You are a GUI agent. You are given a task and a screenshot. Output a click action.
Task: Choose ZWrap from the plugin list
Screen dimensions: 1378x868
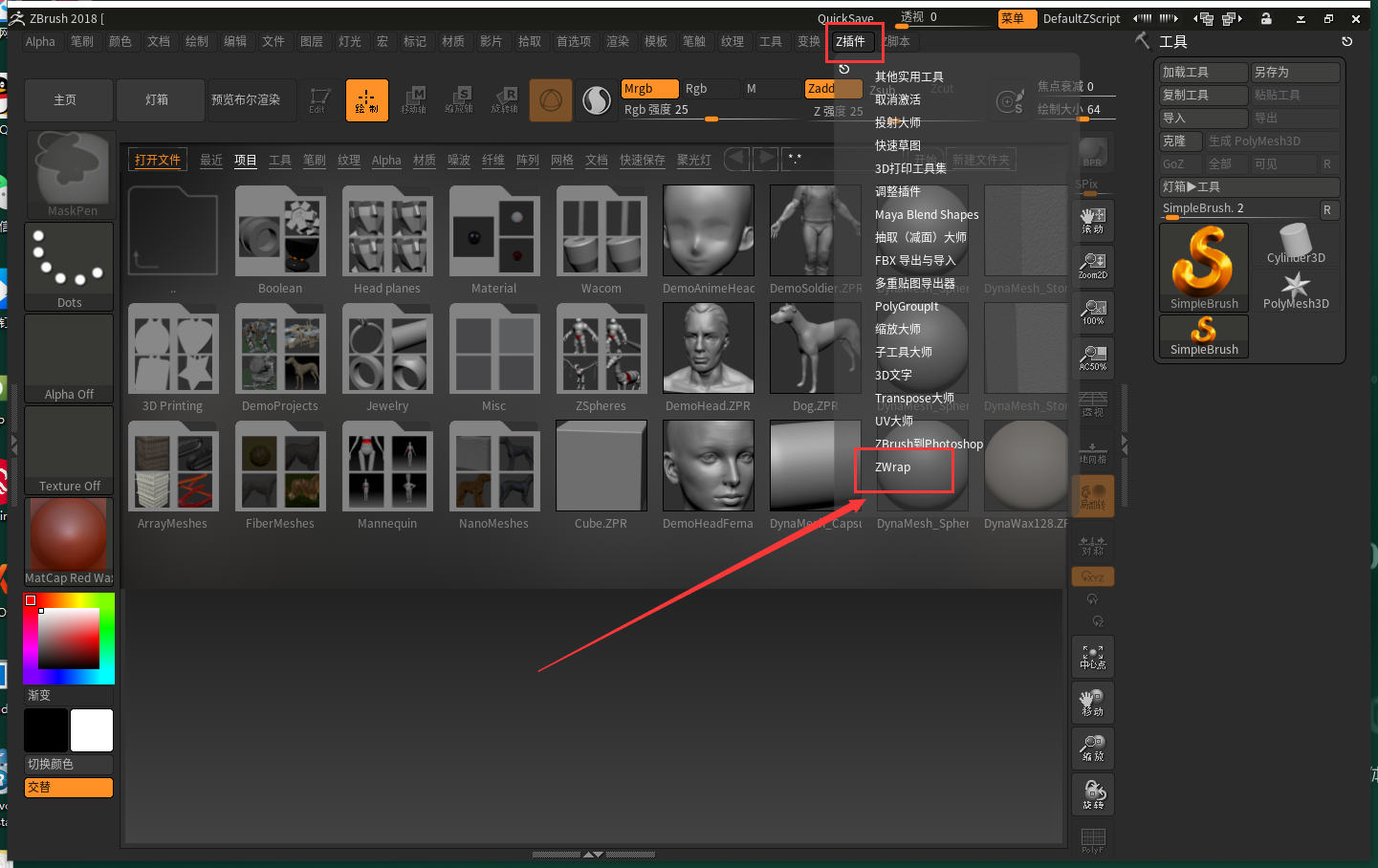tap(893, 467)
